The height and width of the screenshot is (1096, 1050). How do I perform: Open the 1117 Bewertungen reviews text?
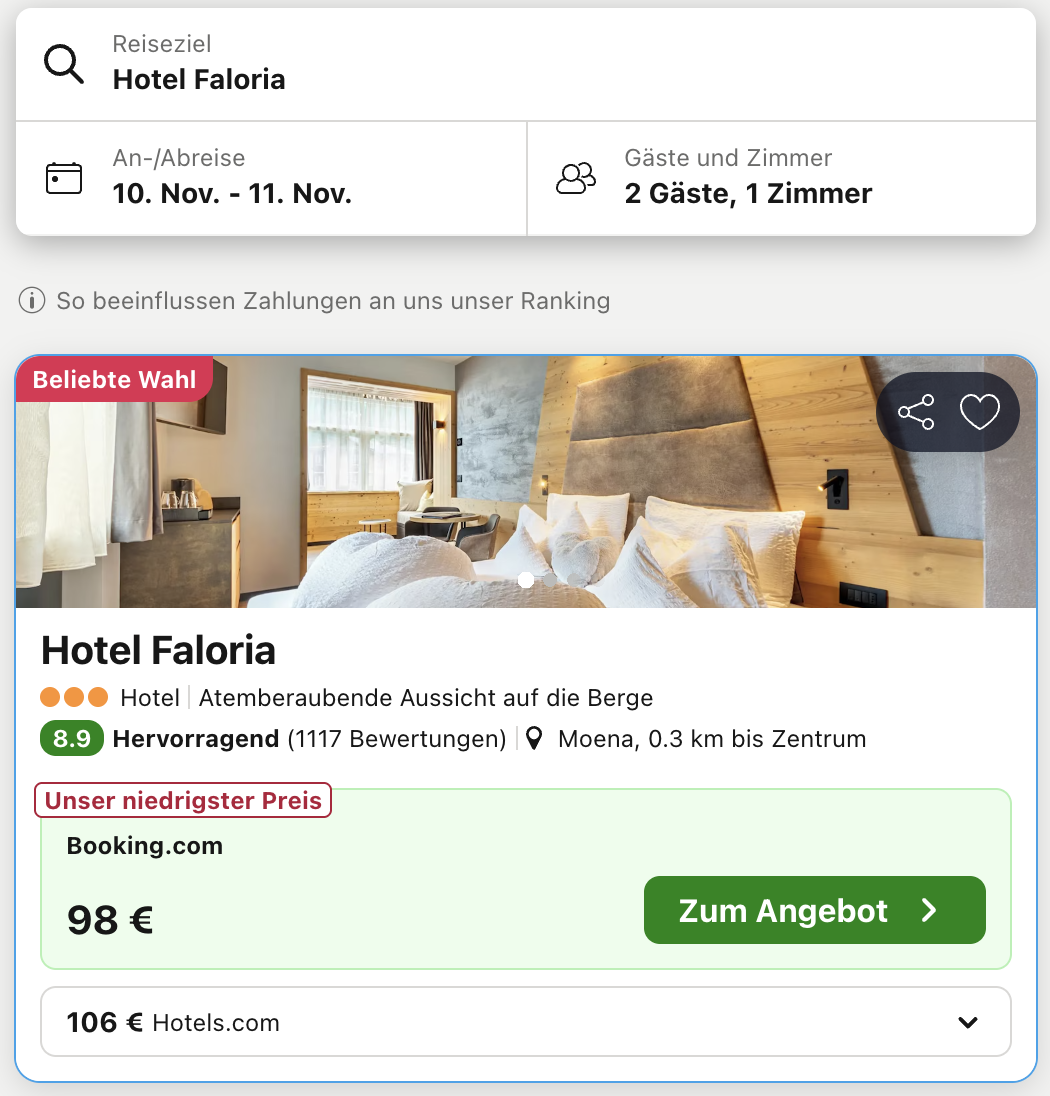(396, 739)
